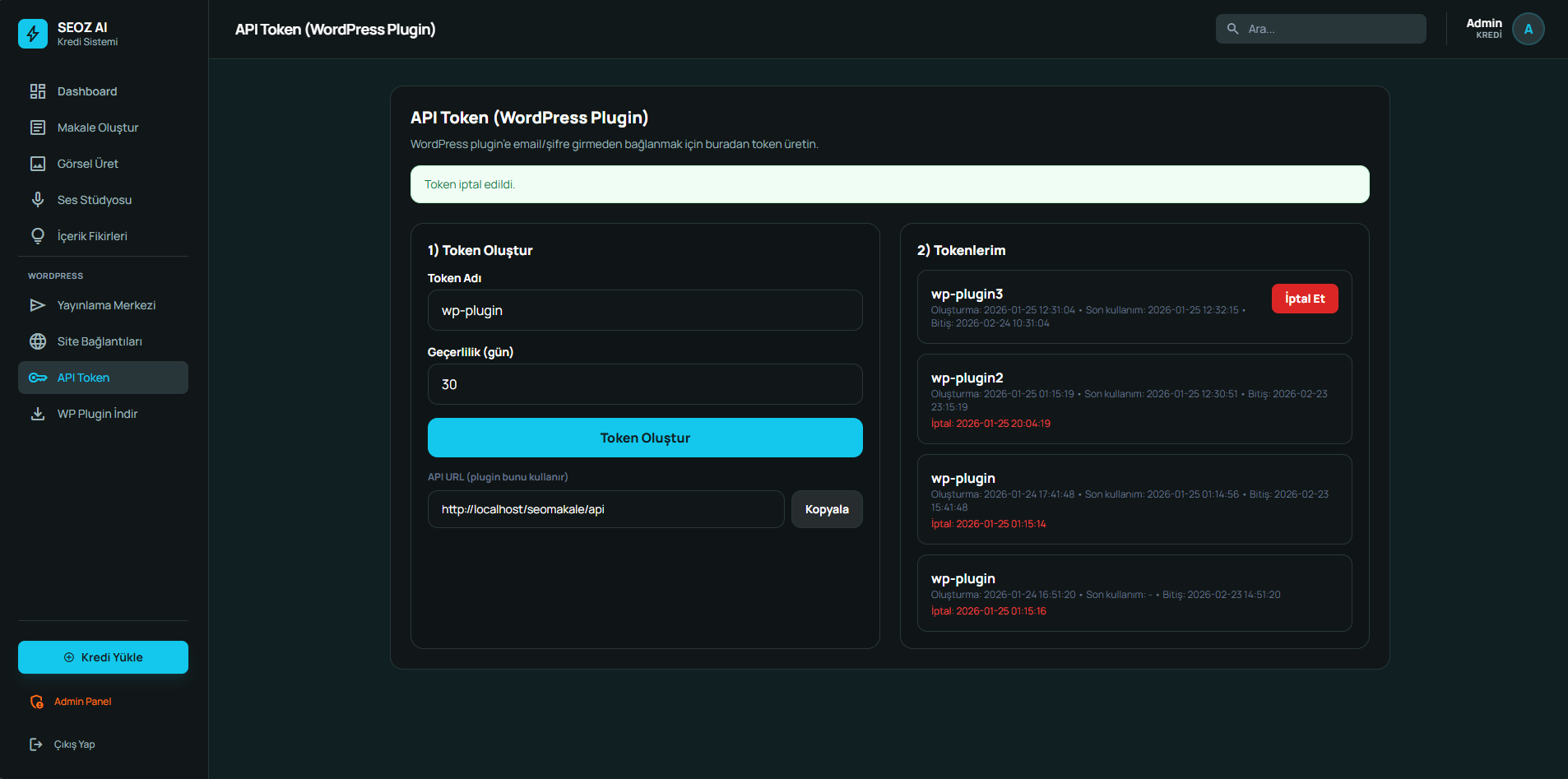This screenshot has width=1568, height=779.
Task: Click the Yayınlama Merkezi send icon
Action: click(38, 305)
